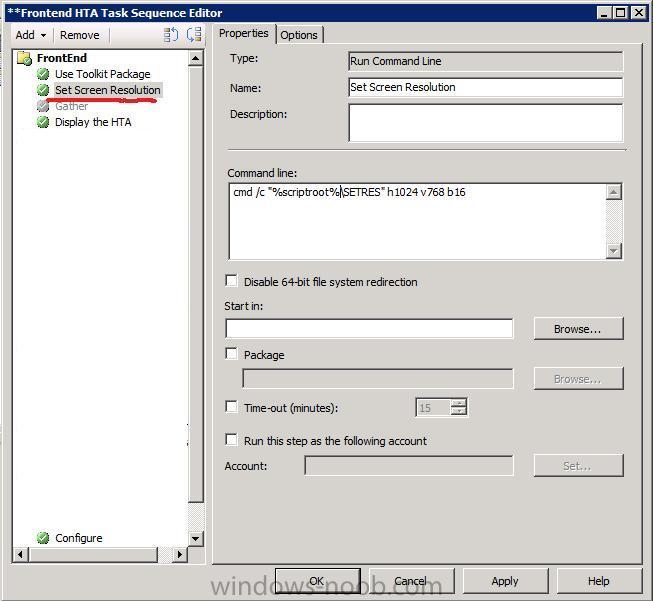
Task: Click the Browse button for Package
Action: point(578,379)
